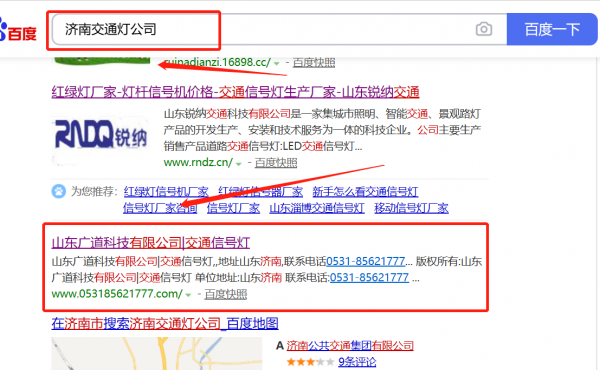This screenshot has width=600, height=370.
Task: Open 百度快照 next to 16898.cc URL
Action: pos(314,63)
